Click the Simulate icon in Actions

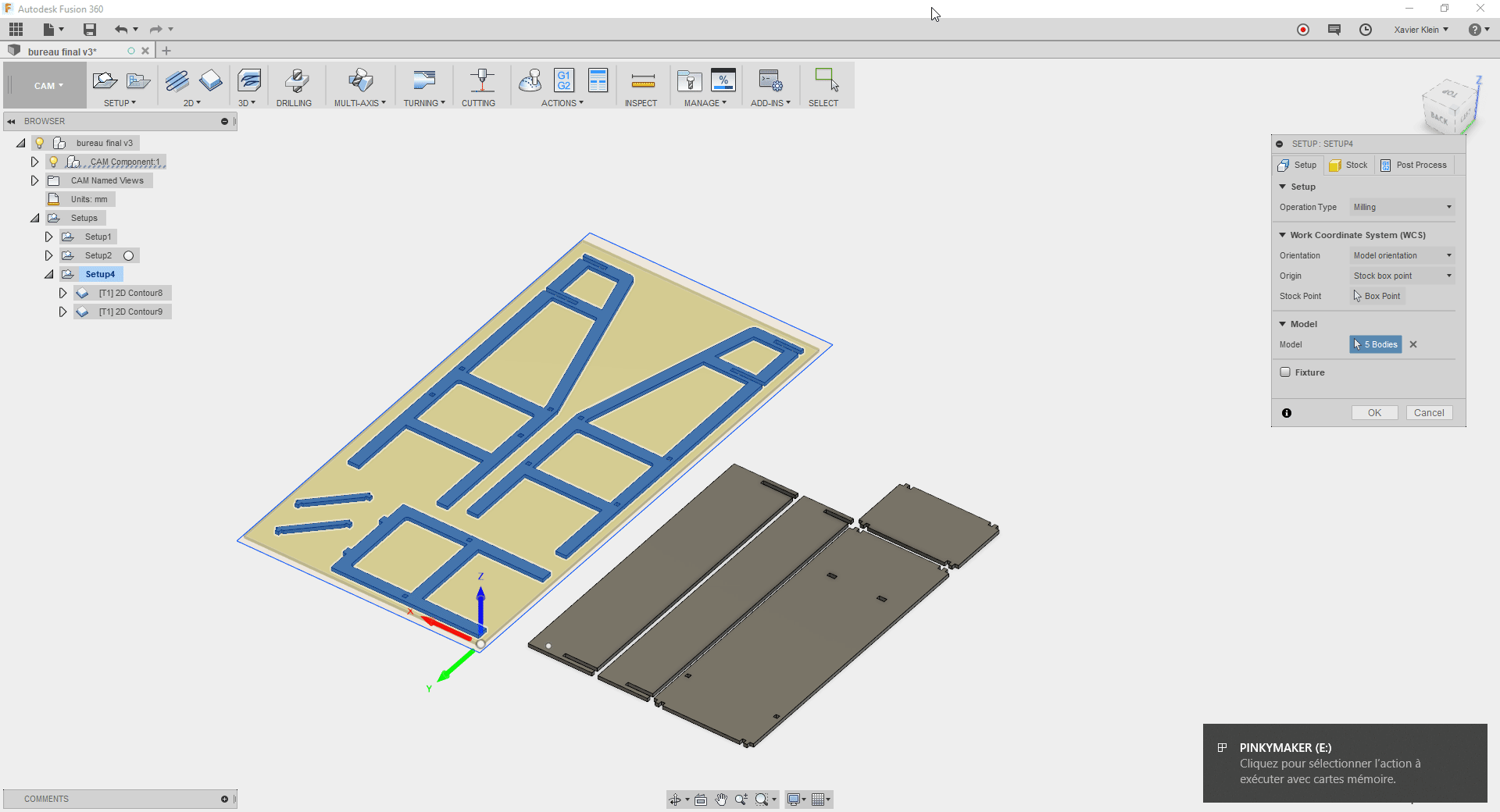[530, 80]
